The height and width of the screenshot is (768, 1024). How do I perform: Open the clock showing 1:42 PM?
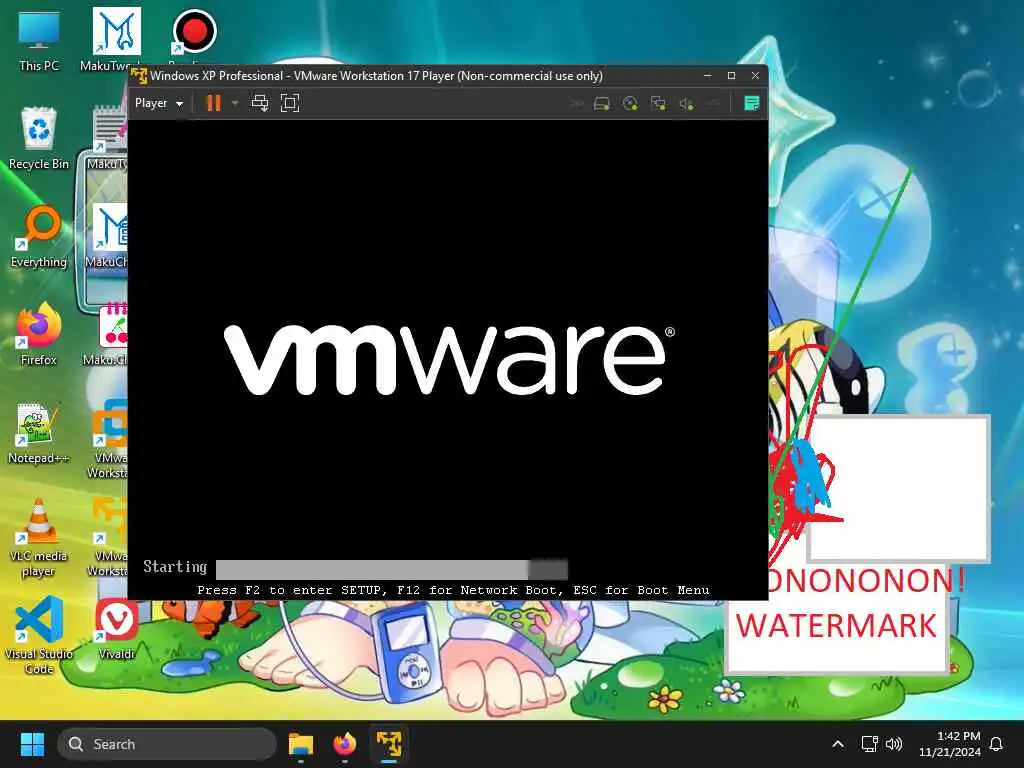950,744
